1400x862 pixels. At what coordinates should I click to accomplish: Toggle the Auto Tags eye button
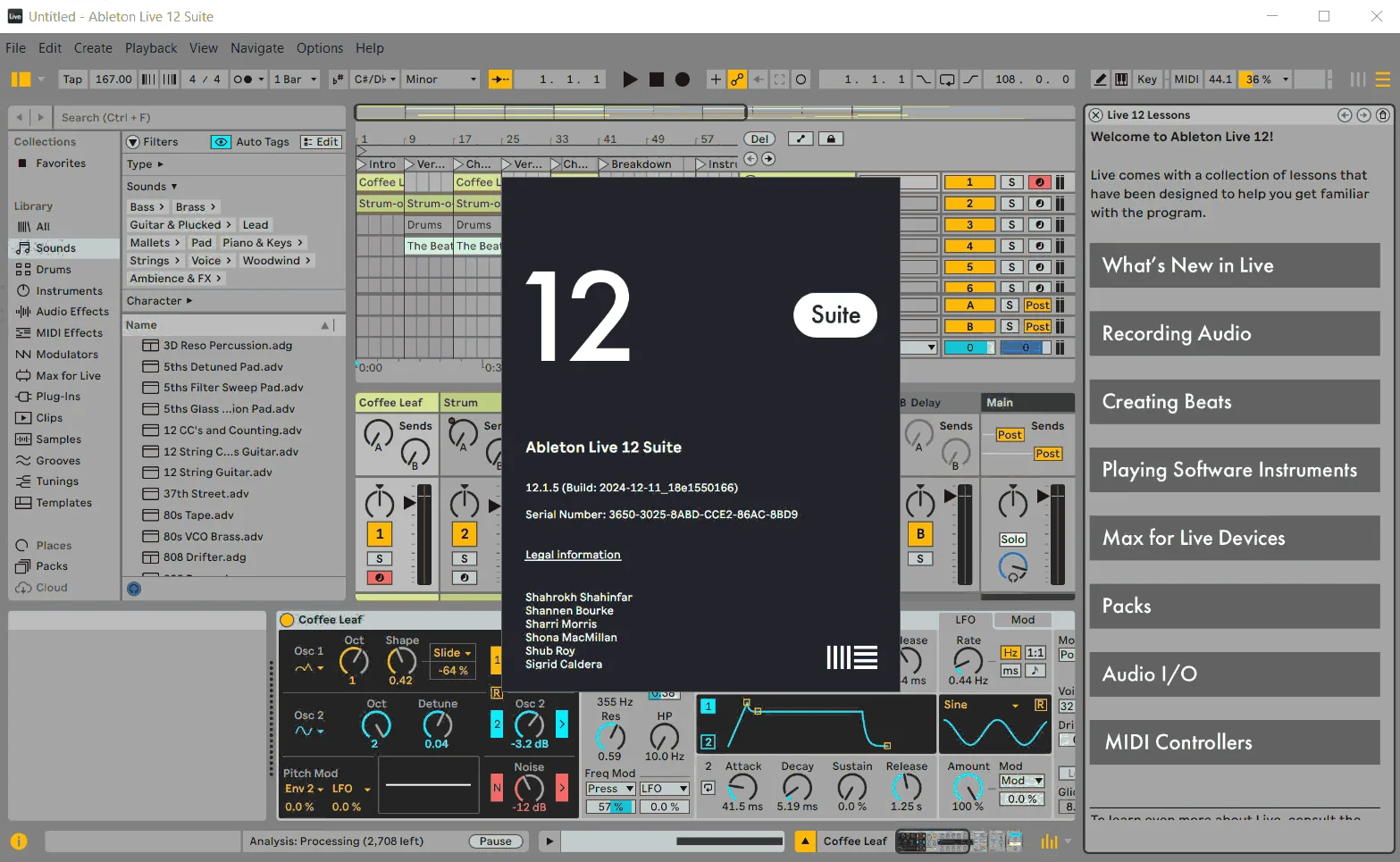point(221,142)
